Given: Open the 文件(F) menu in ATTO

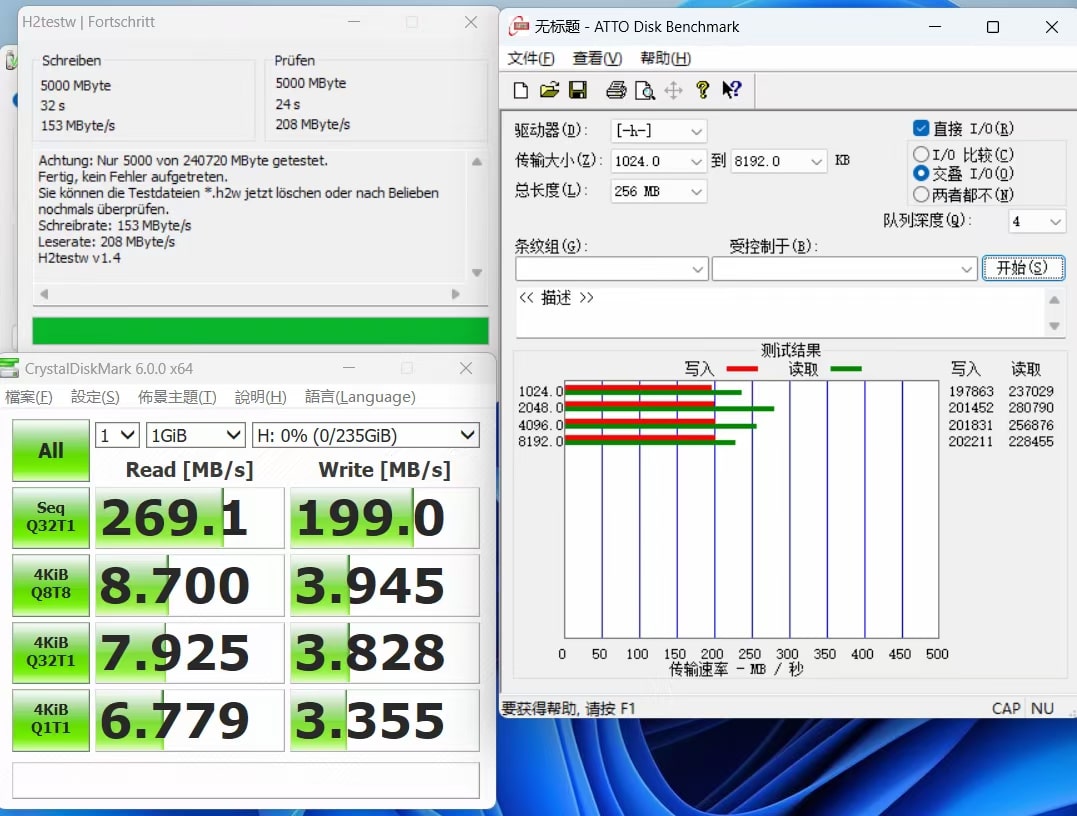Looking at the screenshot, I should 530,58.
